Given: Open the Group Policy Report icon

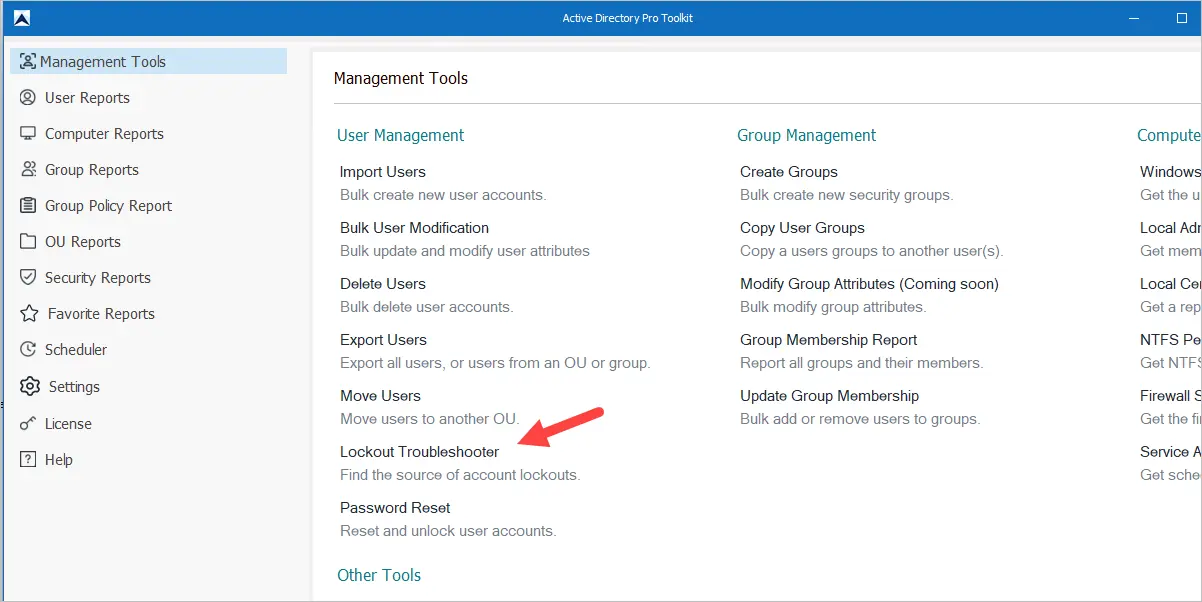Looking at the screenshot, I should point(28,205).
